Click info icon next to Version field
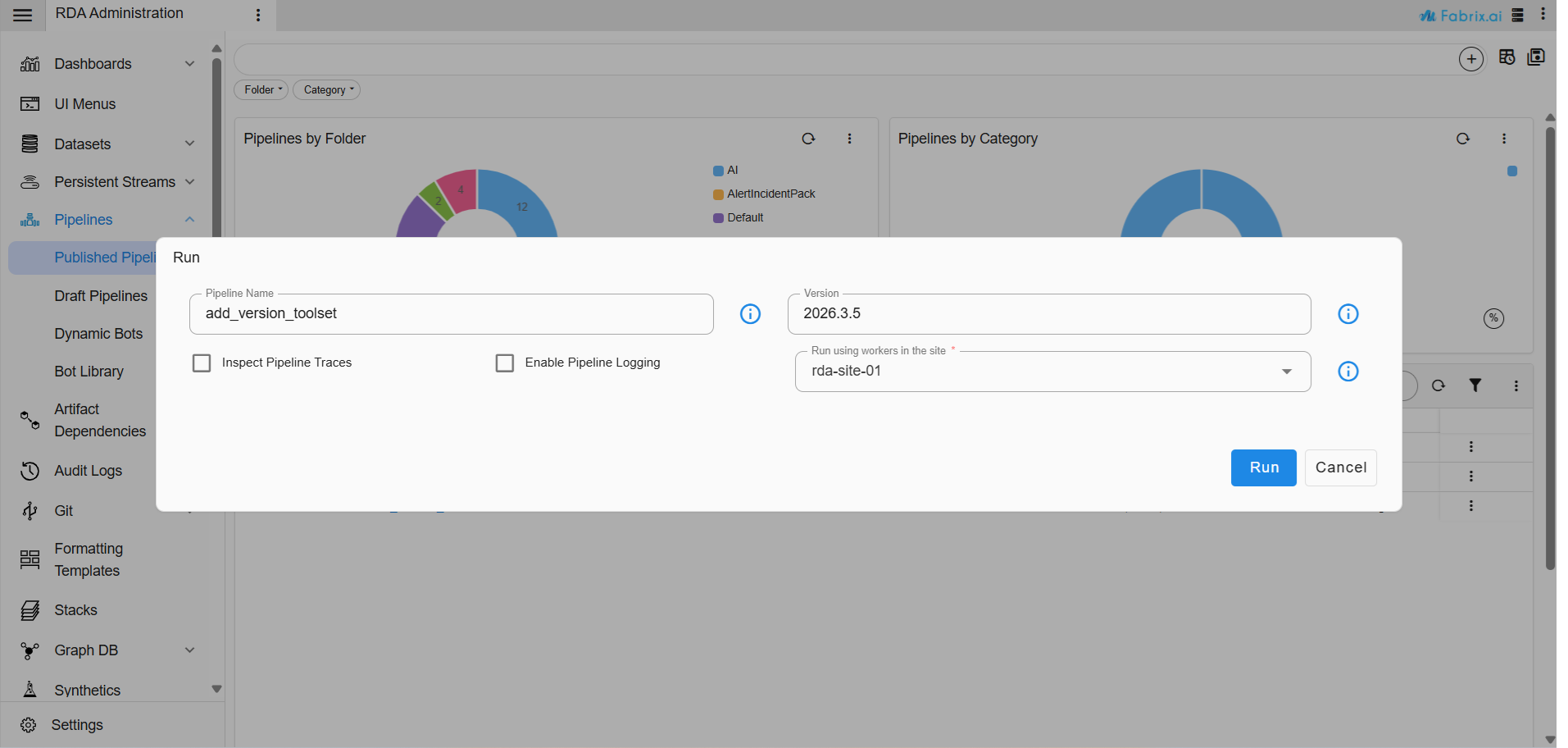Image resolution: width=1568 pixels, height=748 pixels. coord(1348,314)
